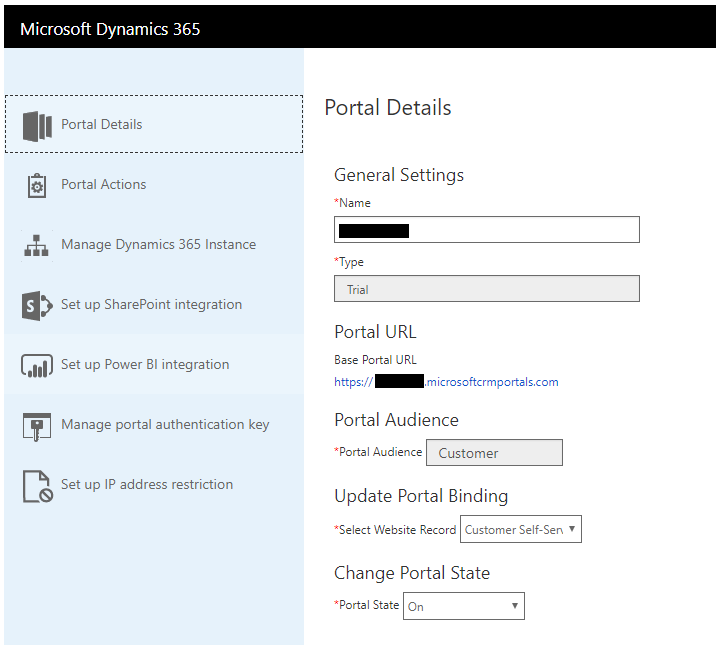This screenshot has height=645, width=720.
Task: Open Portal Actions menu item
Action: coord(154,184)
